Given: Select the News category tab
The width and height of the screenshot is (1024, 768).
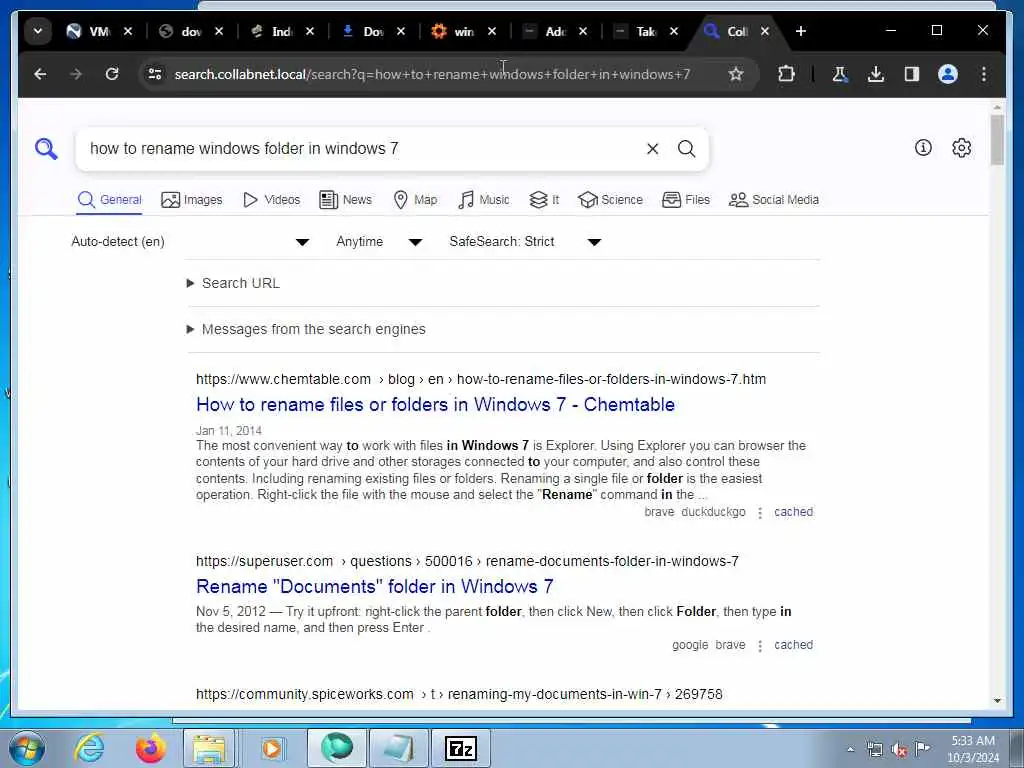Looking at the screenshot, I should pos(345,200).
